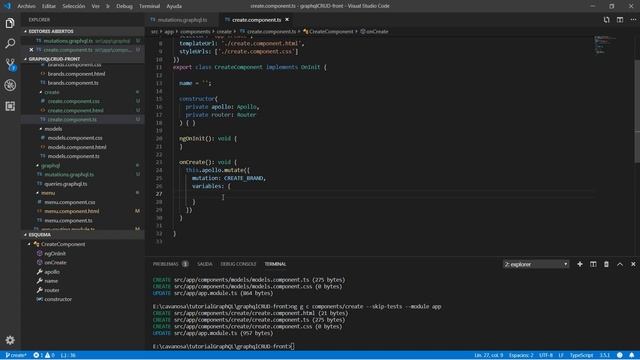This screenshot has width=640, height=360.
Task: Select the TERMINAL panel tab
Action: tap(275, 264)
